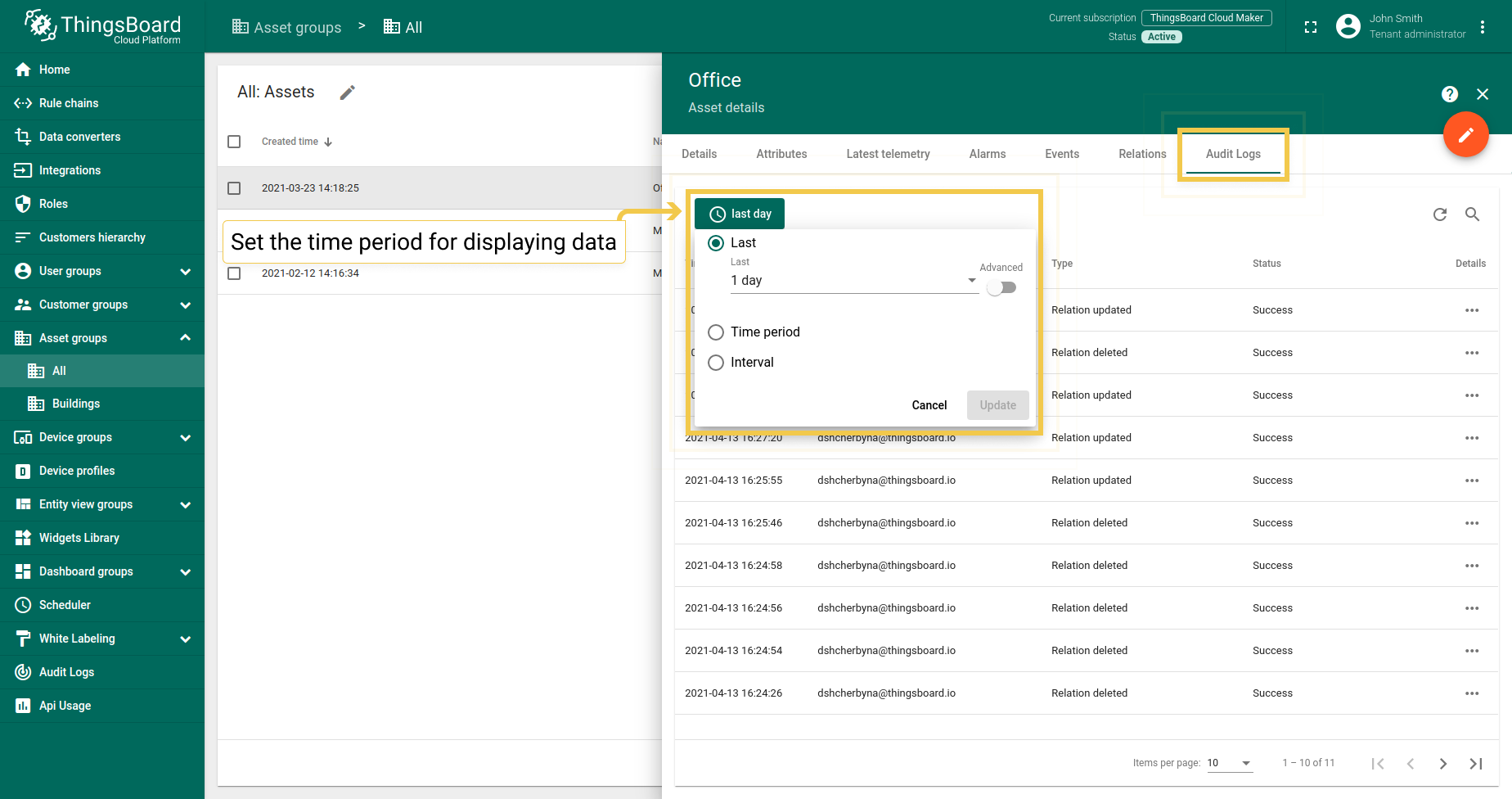This screenshot has width=1512, height=799.
Task: Open Rule chains icon in sidebar
Action: [x=23, y=103]
